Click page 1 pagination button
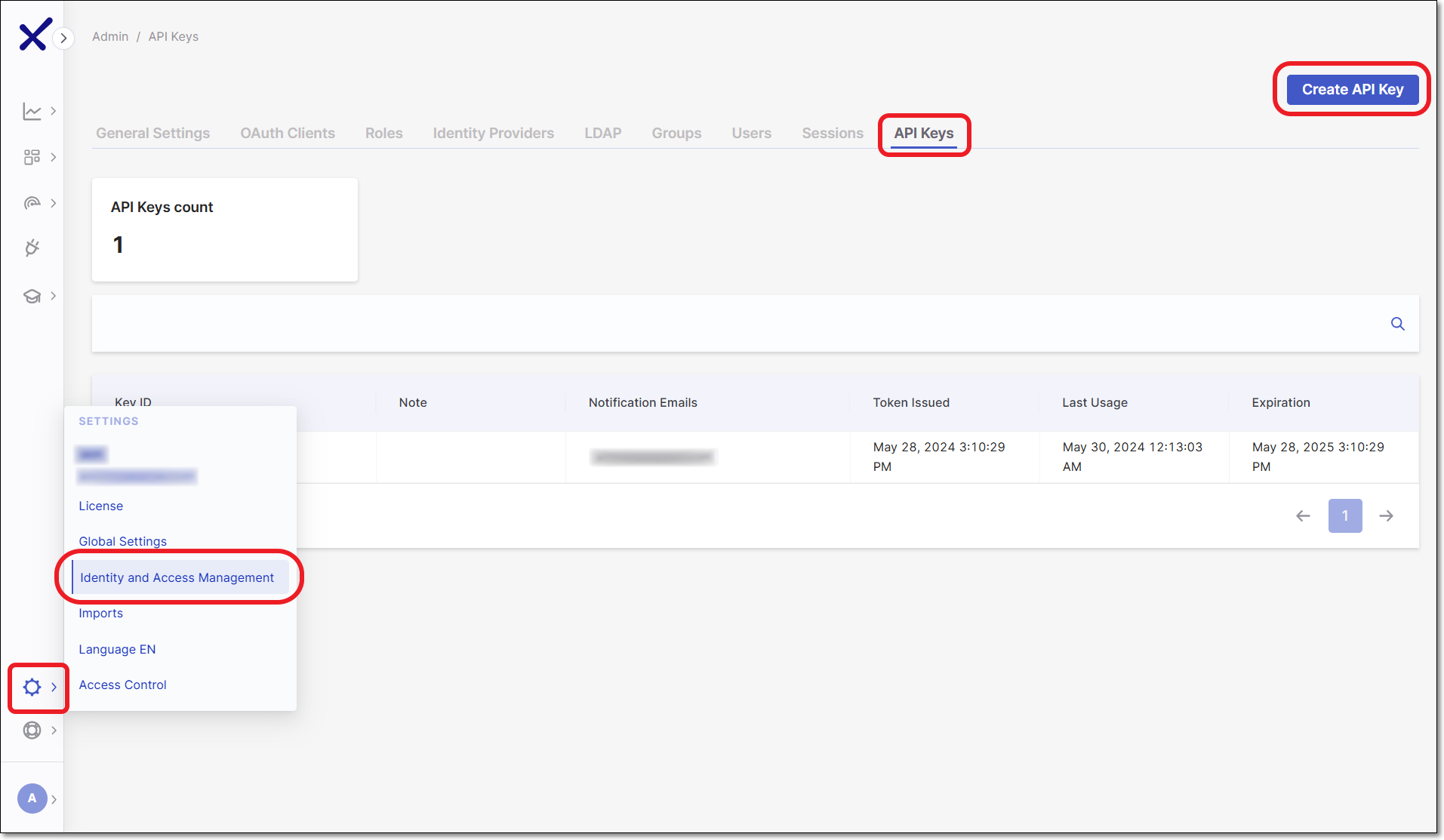This screenshot has width=1444, height=840. tap(1345, 516)
